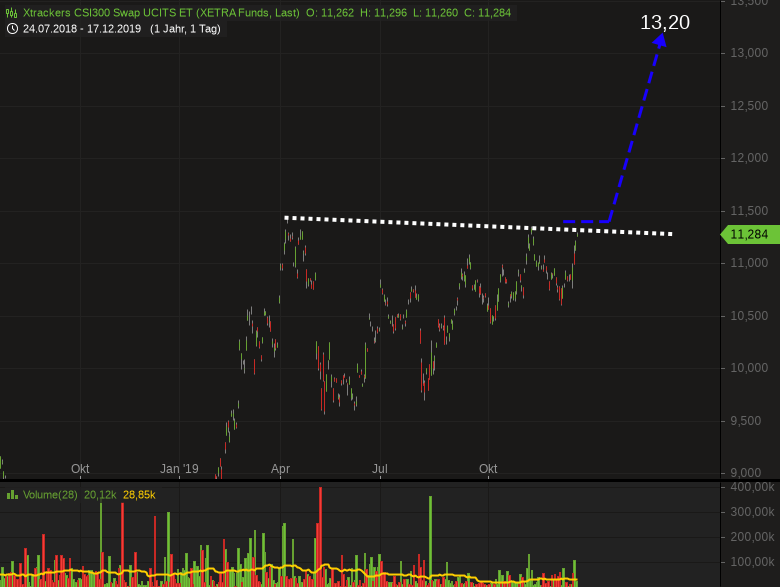This screenshot has height=587, width=780.
Task: Click the candlestick chart type icon
Action: pyautogui.click(x=12, y=13)
